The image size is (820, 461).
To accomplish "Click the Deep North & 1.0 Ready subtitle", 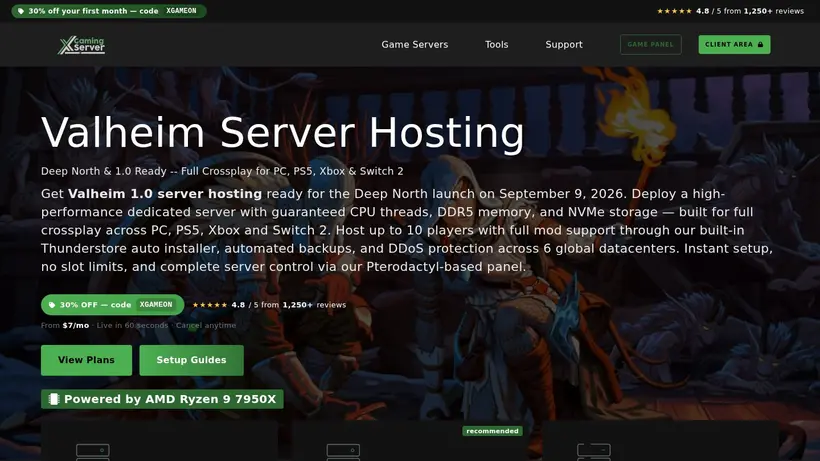I will [222, 171].
